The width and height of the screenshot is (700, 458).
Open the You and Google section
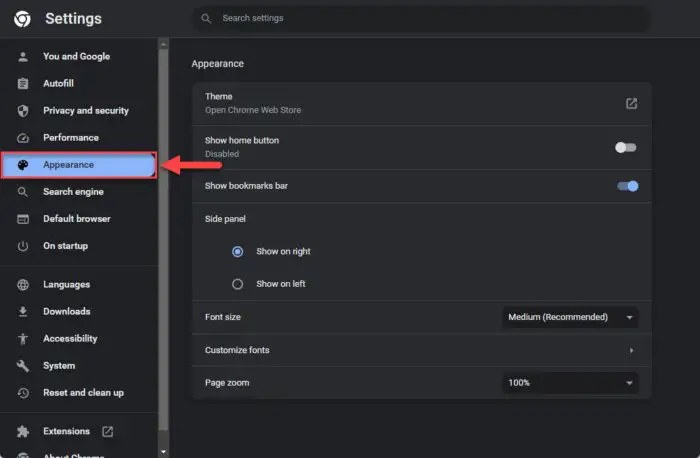[x=76, y=57]
